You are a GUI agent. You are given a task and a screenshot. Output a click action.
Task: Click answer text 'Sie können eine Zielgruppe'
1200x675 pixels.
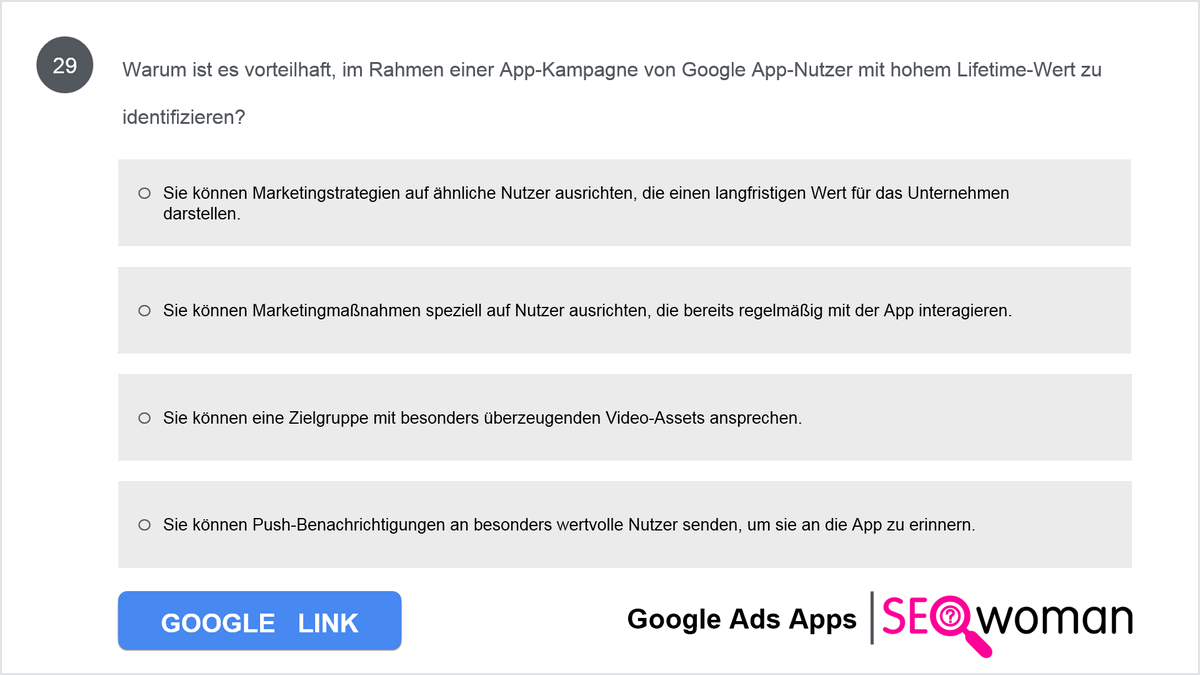pyautogui.click(x=483, y=418)
